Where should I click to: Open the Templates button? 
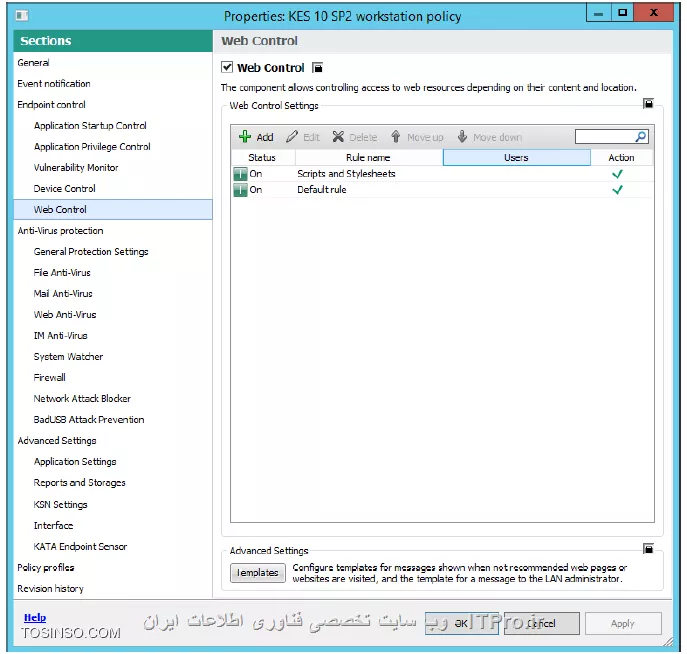pyautogui.click(x=258, y=573)
